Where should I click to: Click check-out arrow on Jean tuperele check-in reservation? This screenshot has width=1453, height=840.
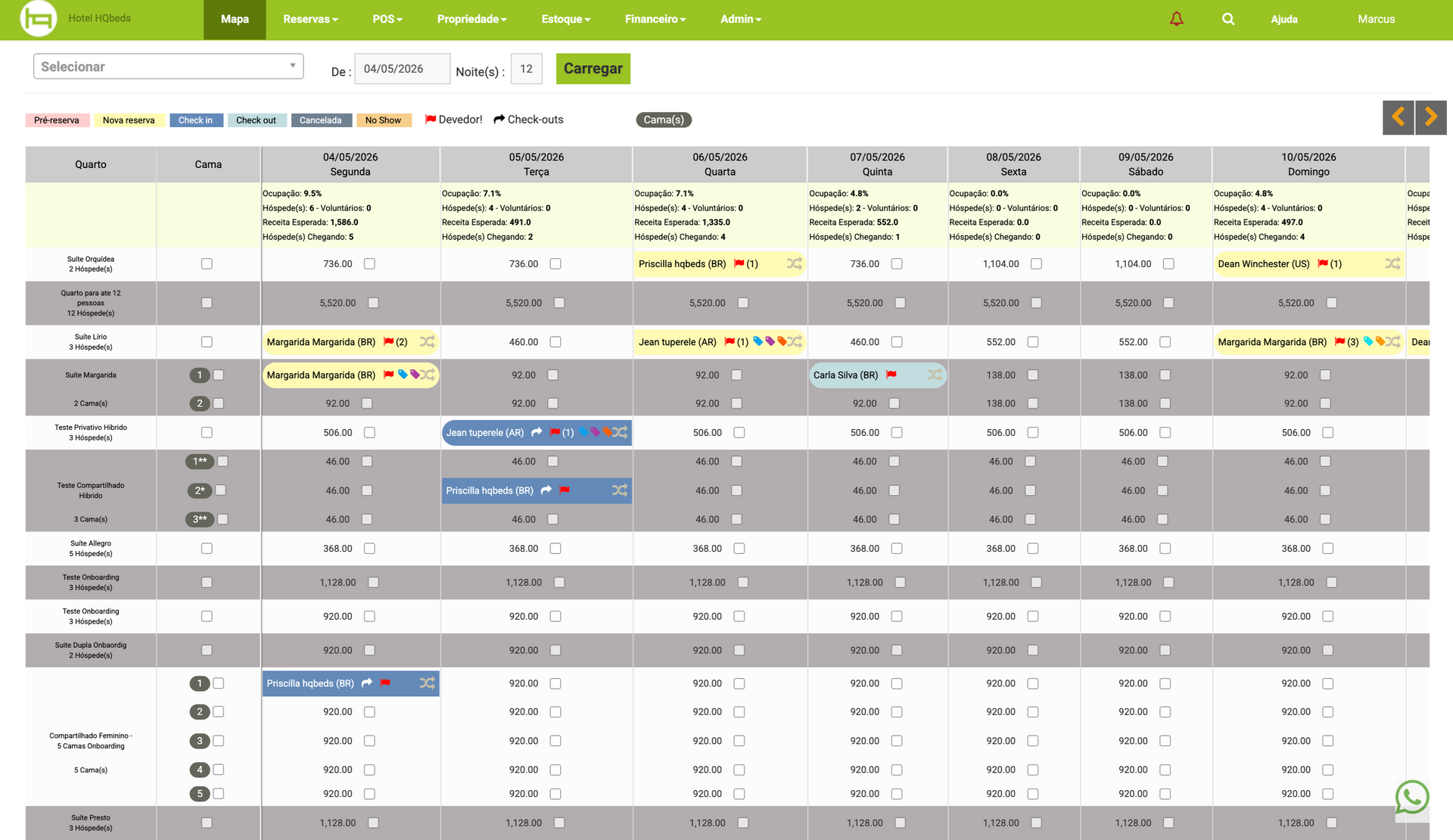pos(537,432)
